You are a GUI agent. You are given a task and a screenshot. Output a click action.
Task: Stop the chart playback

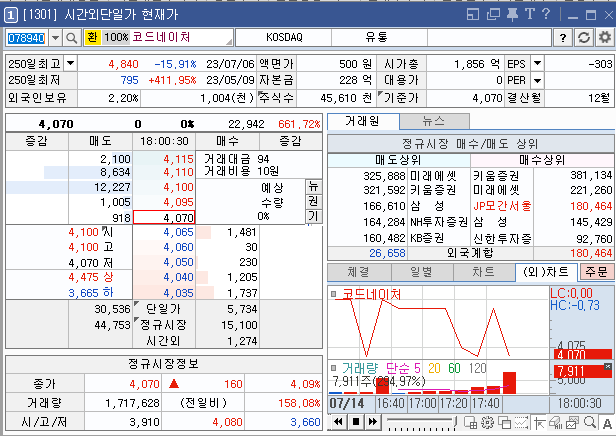click(x=356, y=422)
